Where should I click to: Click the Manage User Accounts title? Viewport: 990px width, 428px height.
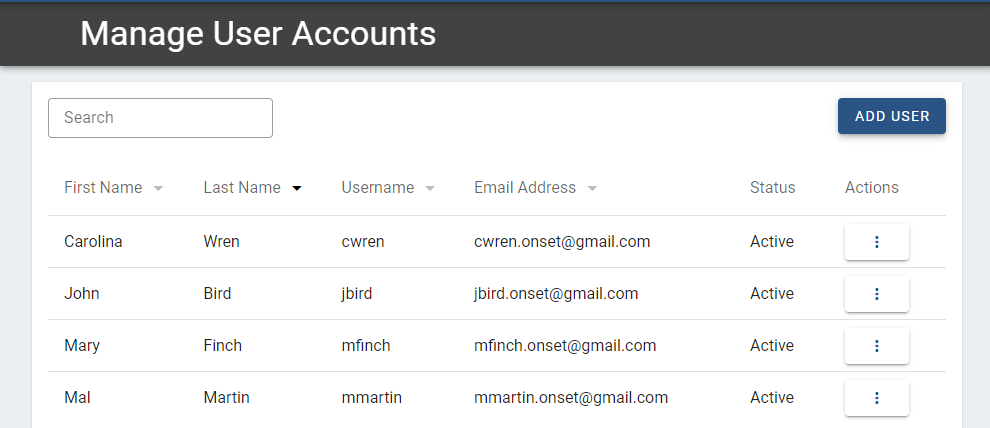pos(258,33)
